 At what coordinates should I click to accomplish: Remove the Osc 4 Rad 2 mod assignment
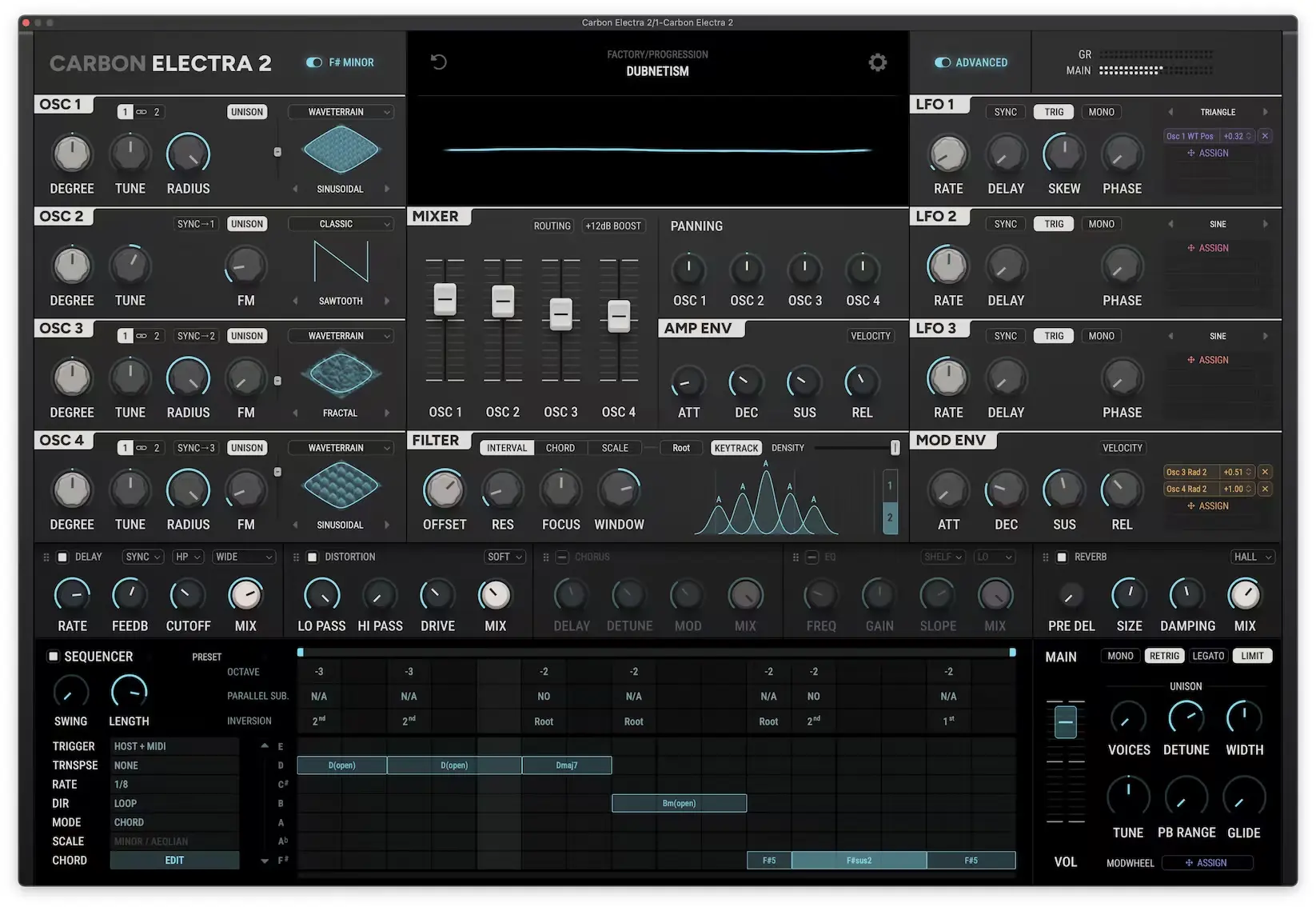[1265, 489]
